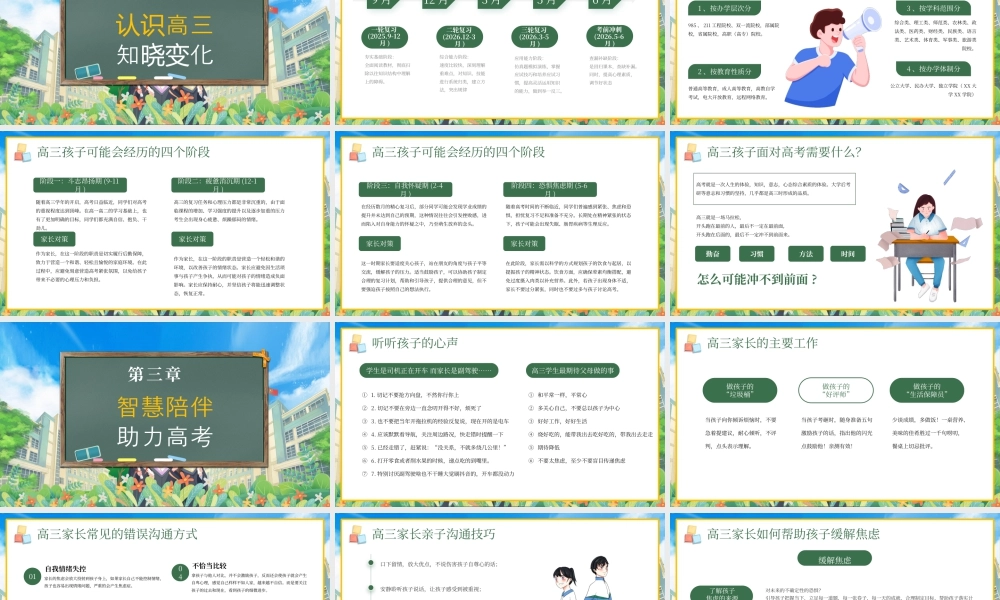Screen dimensions: 1000x600
Task: Click the '二轮复习 (2026.12-3月)' green pill
Action: tap(459, 36)
